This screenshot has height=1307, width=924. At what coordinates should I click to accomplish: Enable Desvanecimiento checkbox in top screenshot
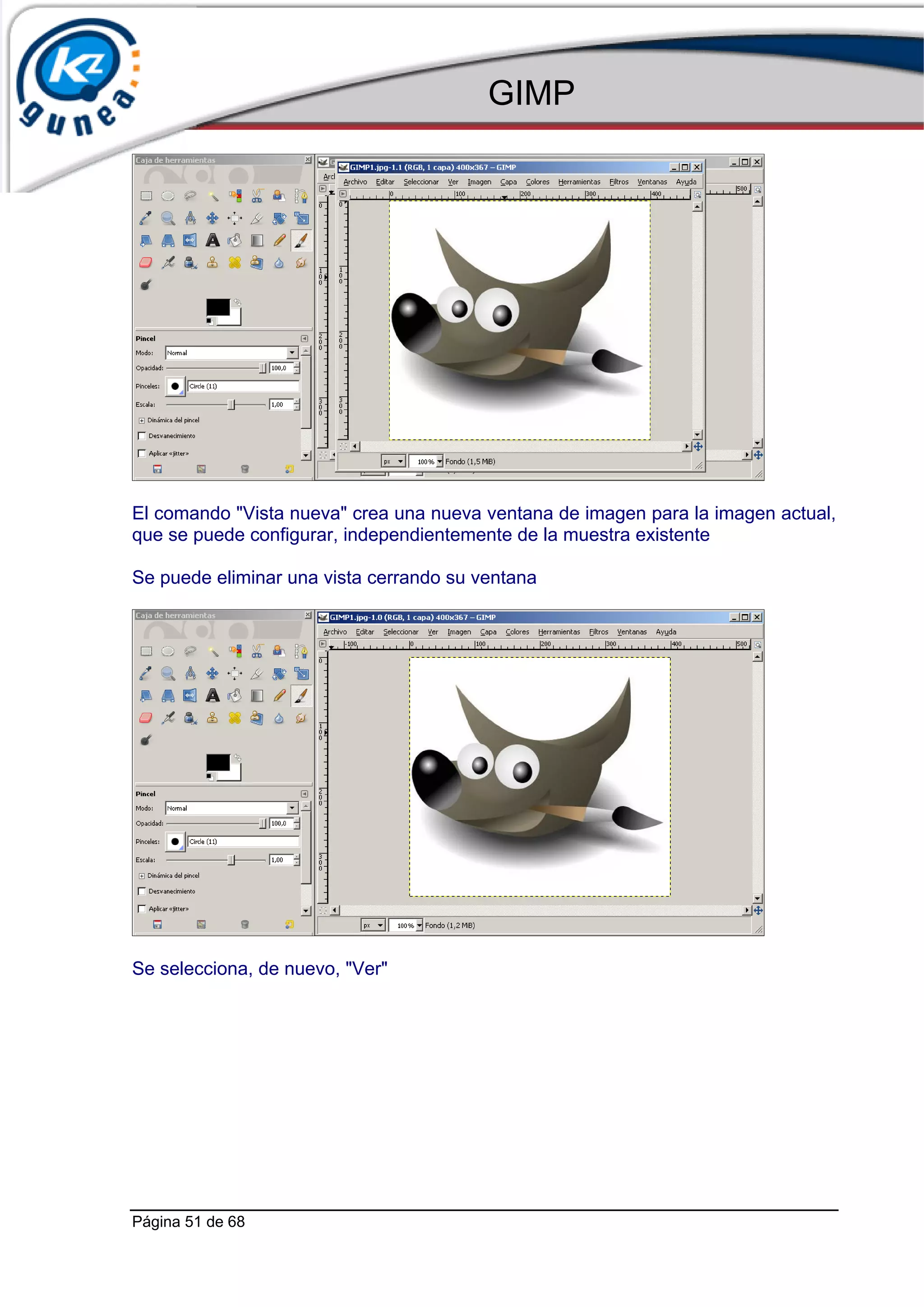[x=142, y=436]
